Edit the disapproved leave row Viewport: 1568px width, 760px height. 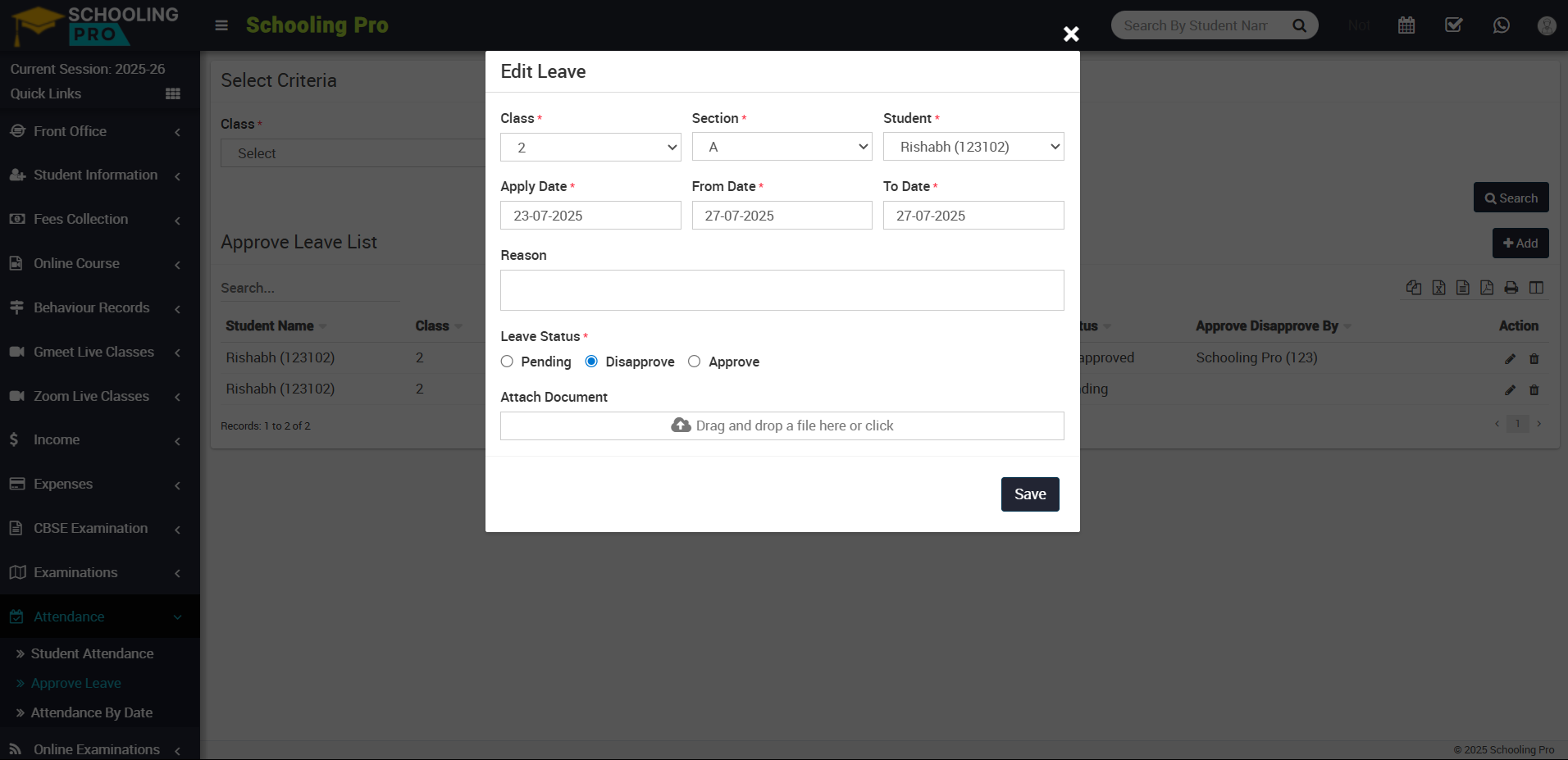pyautogui.click(x=1511, y=358)
